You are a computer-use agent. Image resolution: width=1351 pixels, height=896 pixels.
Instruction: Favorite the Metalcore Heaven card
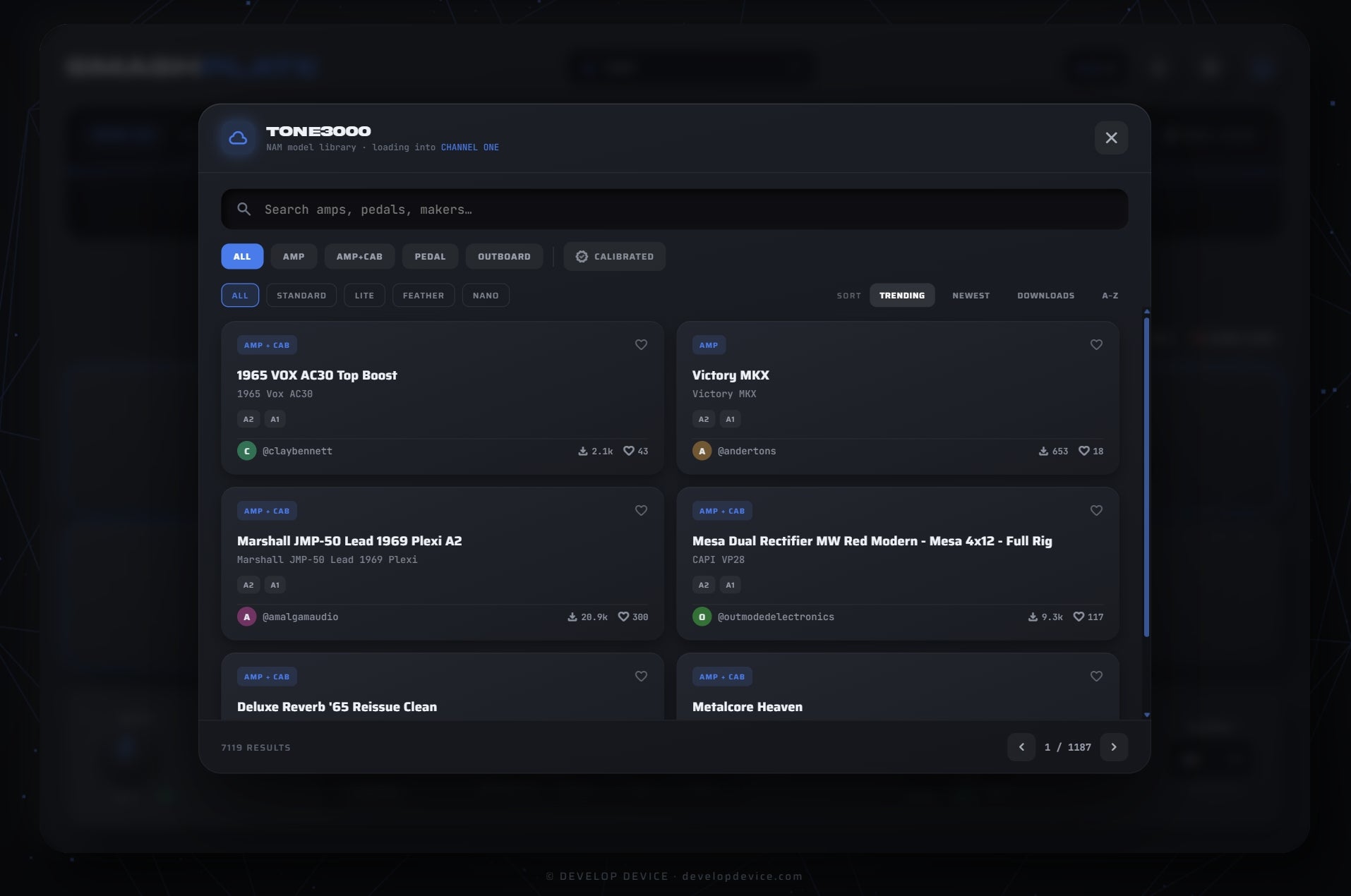tap(1096, 676)
